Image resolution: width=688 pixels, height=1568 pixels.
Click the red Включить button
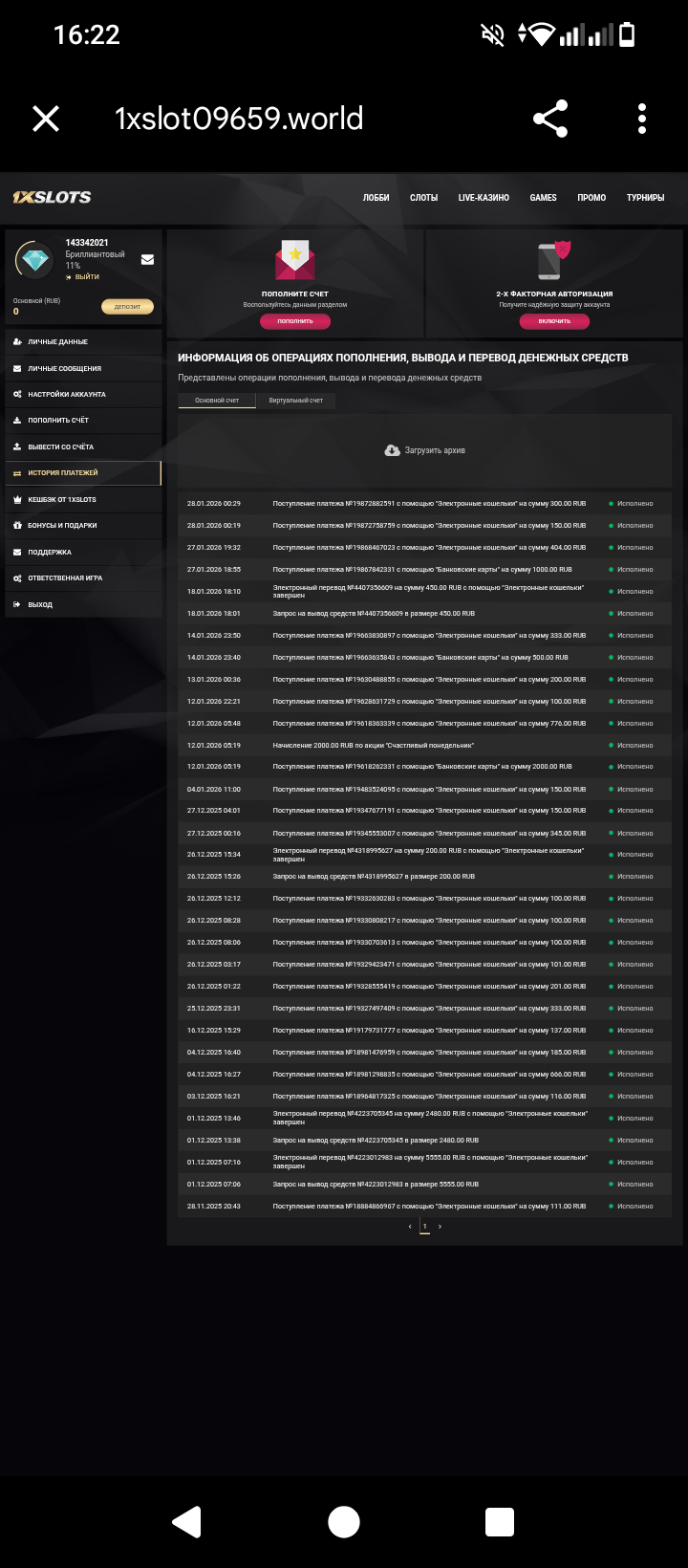554,321
